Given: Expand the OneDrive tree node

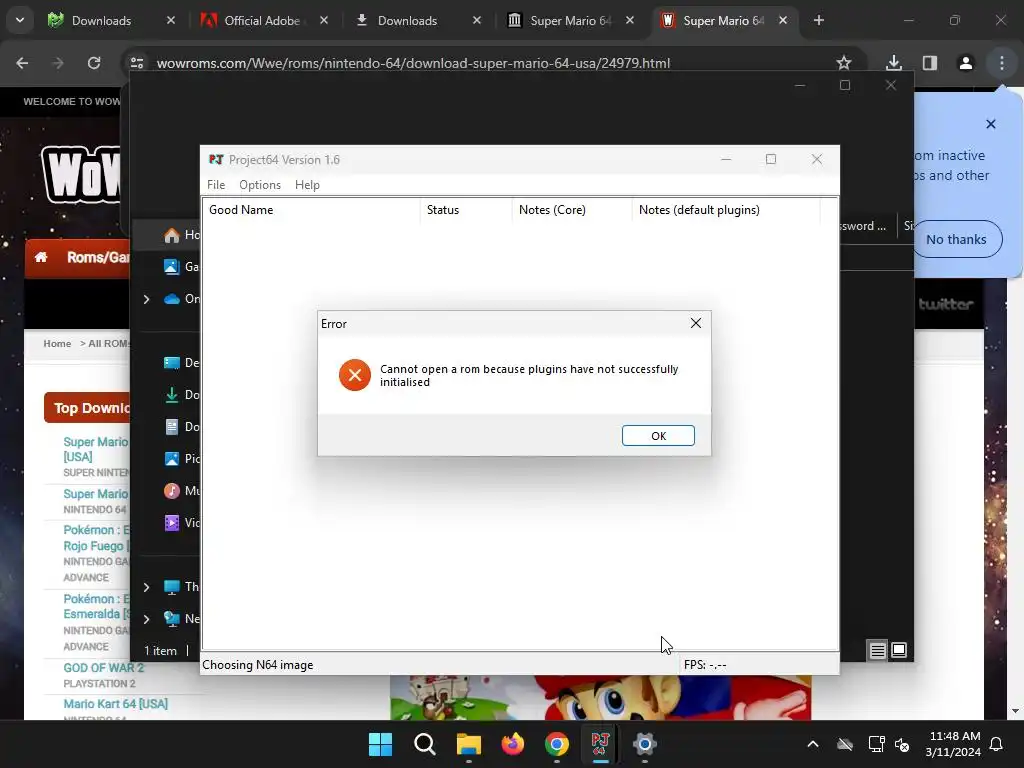Looking at the screenshot, I should (146, 299).
